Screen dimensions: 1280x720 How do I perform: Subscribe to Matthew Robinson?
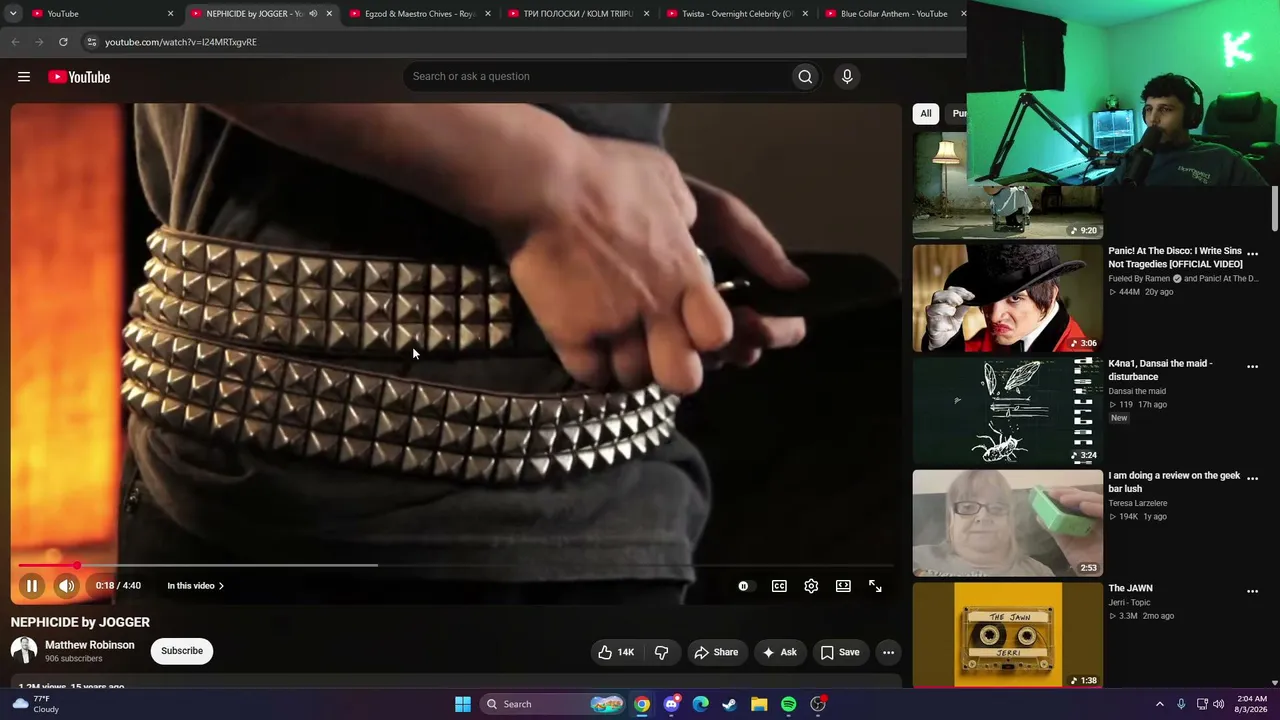pos(182,651)
